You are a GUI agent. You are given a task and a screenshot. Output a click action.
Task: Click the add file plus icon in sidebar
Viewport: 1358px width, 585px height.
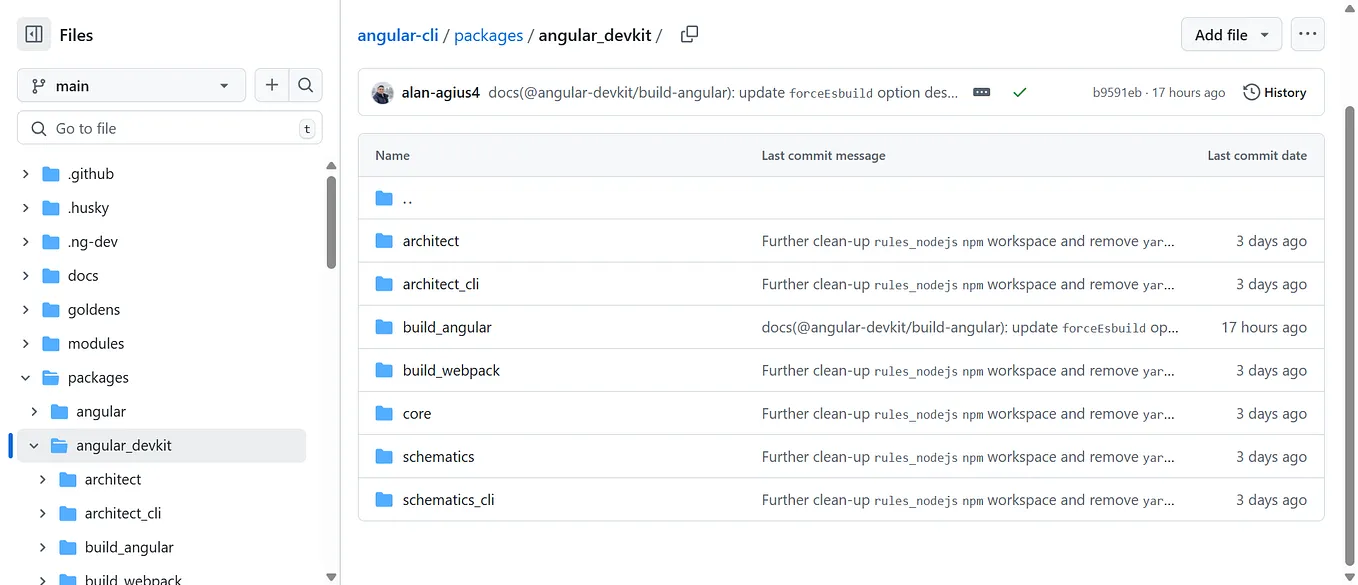click(272, 86)
